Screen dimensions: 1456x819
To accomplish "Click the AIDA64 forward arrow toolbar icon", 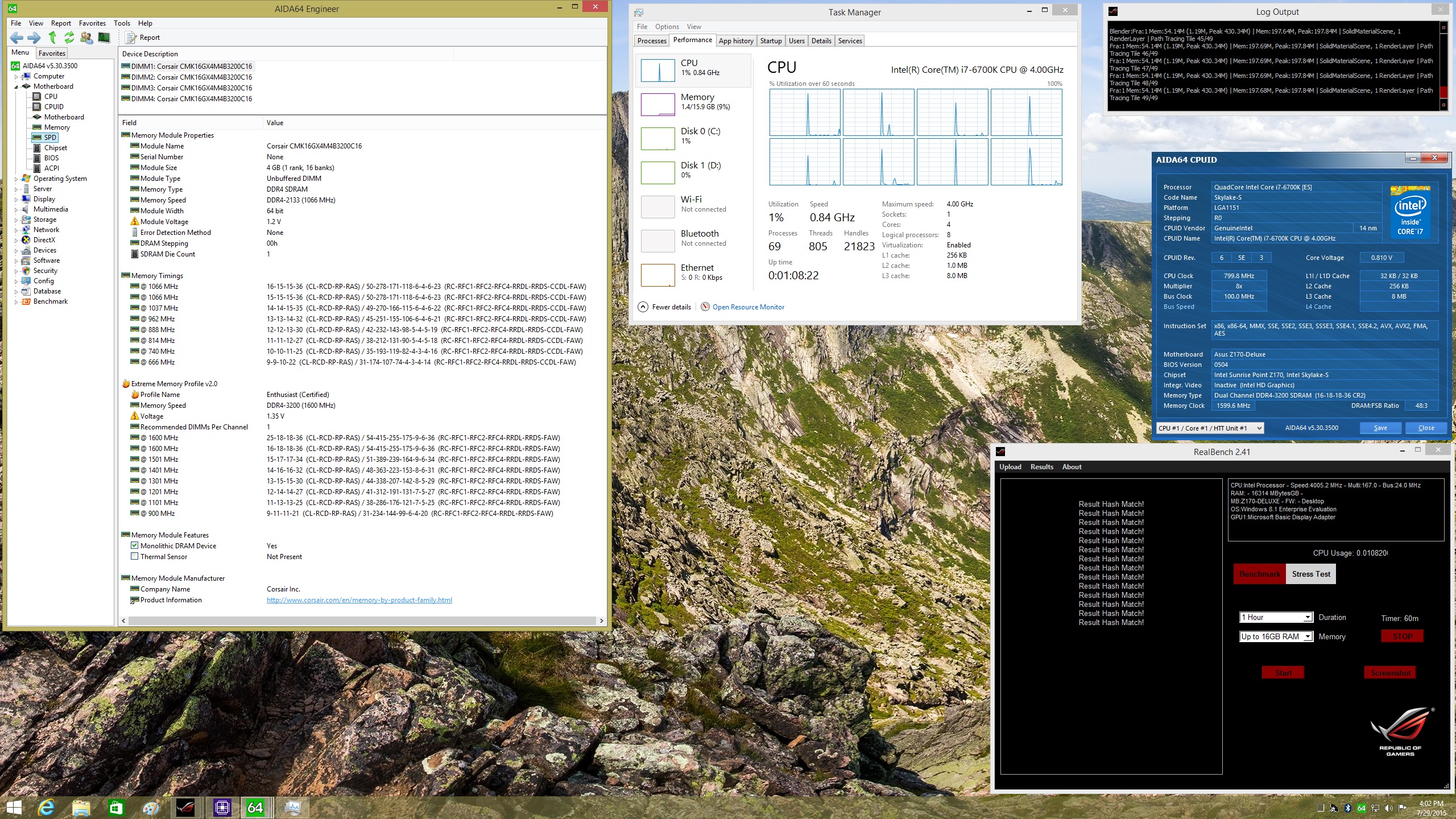I will coord(34,38).
